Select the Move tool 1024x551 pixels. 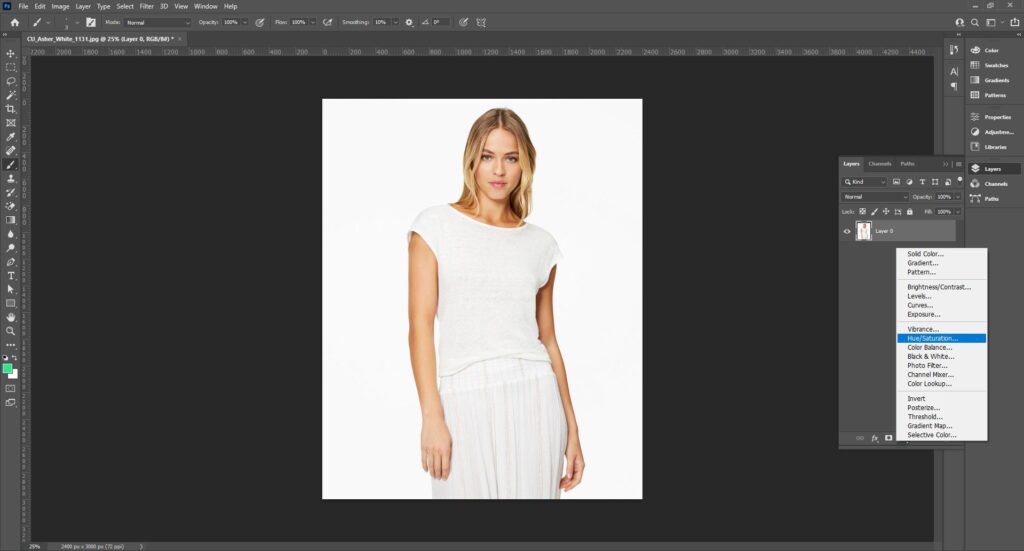coord(11,53)
